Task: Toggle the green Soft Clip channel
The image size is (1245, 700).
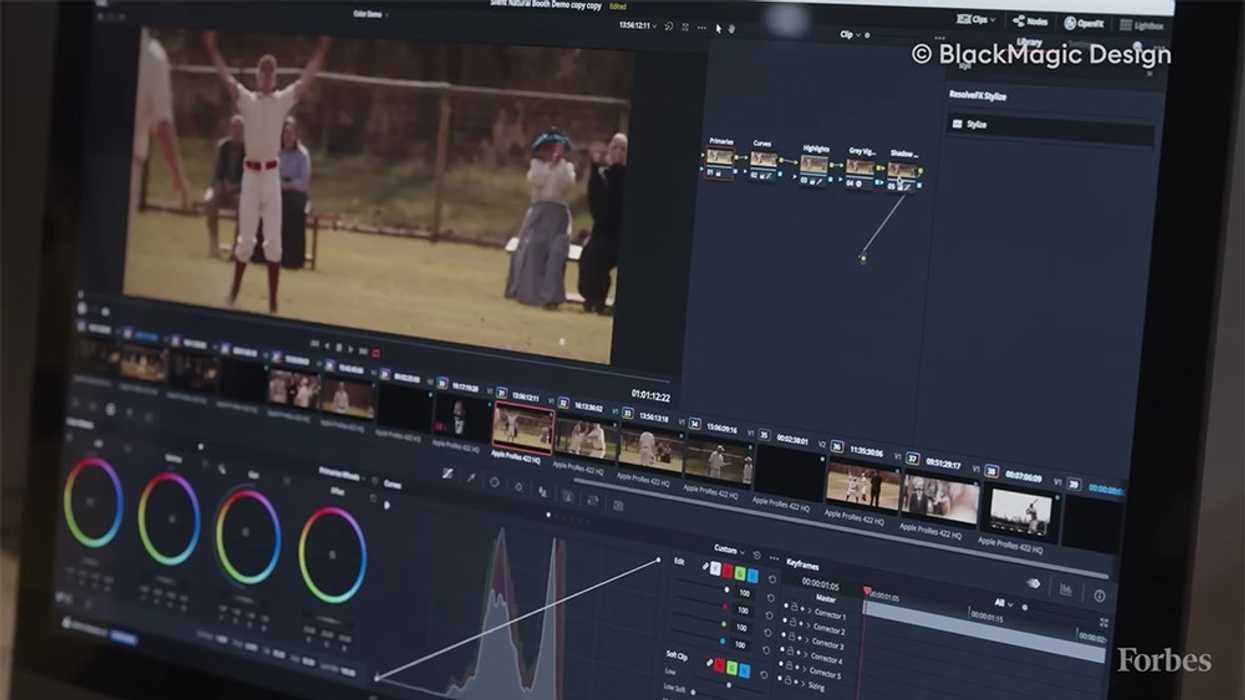Action: click(x=730, y=667)
